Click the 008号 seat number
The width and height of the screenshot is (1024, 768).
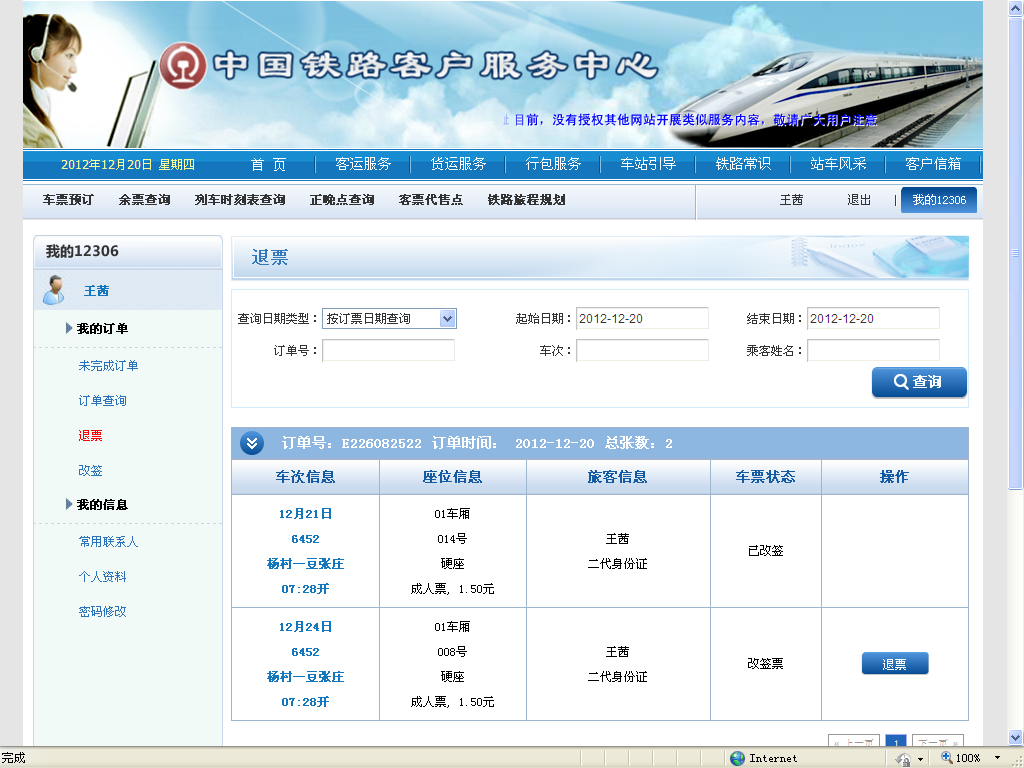452,652
